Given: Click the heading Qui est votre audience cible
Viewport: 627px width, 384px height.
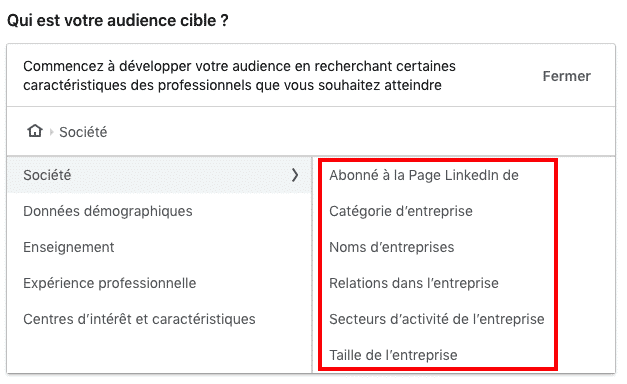Looking at the screenshot, I should (118, 20).
